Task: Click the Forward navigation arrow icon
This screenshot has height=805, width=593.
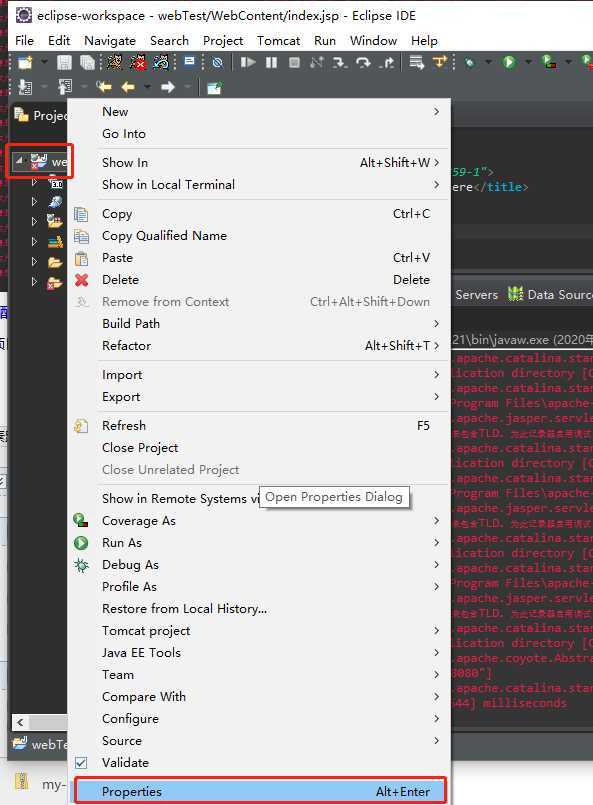Action: click(x=168, y=87)
